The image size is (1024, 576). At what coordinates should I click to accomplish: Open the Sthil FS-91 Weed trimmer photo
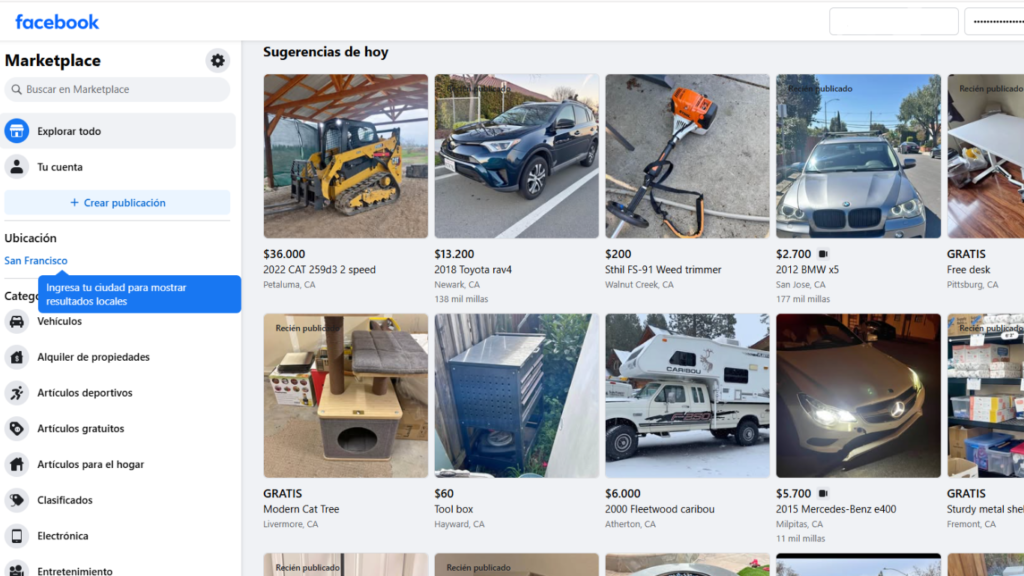687,156
